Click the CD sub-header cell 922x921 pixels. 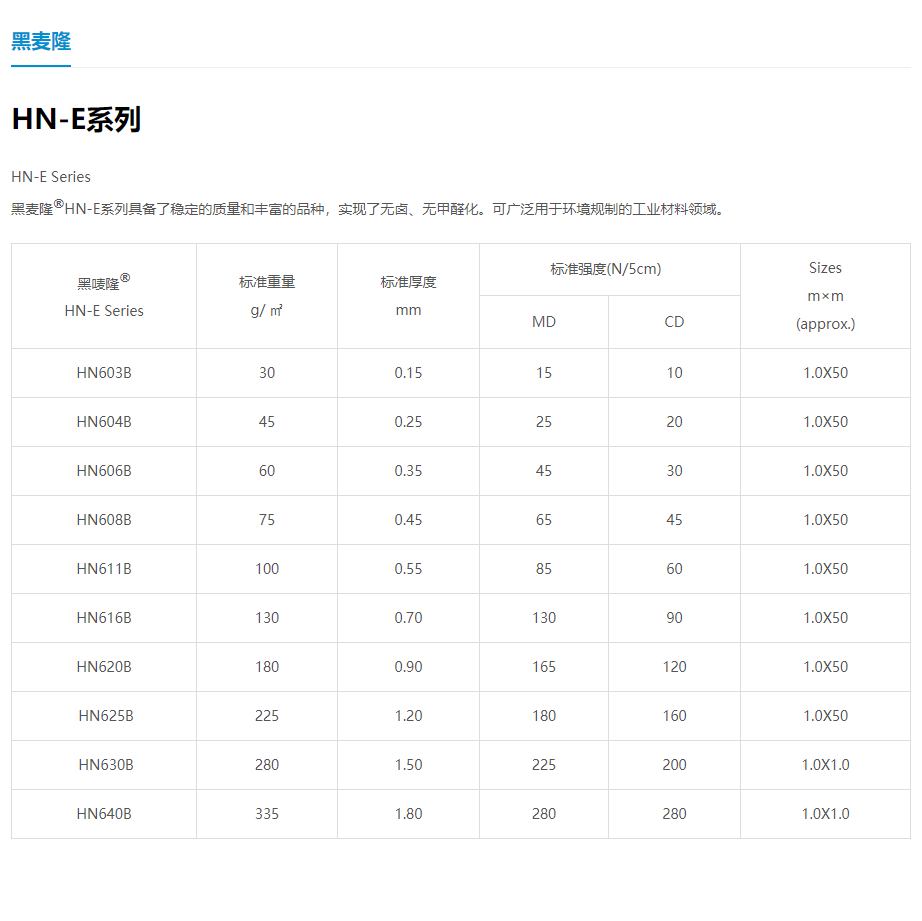(674, 322)
